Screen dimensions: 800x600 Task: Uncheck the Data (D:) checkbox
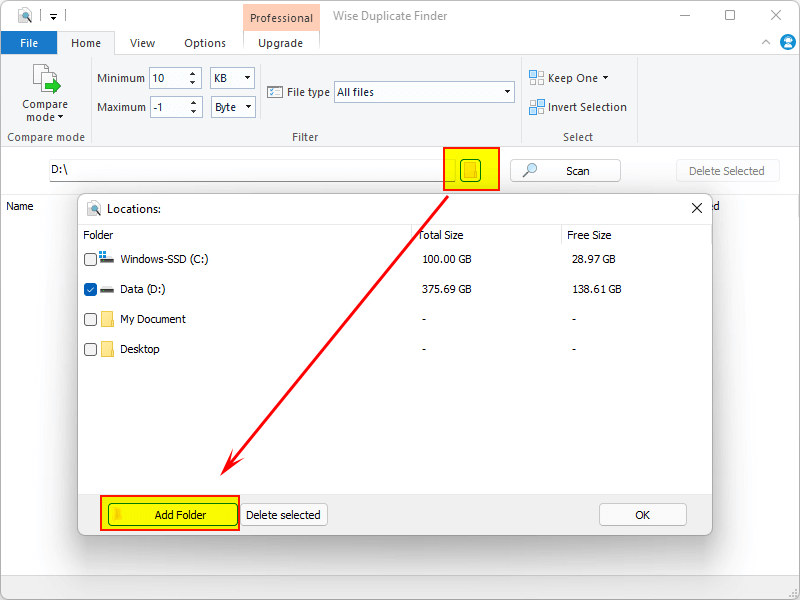pos(90,290)
